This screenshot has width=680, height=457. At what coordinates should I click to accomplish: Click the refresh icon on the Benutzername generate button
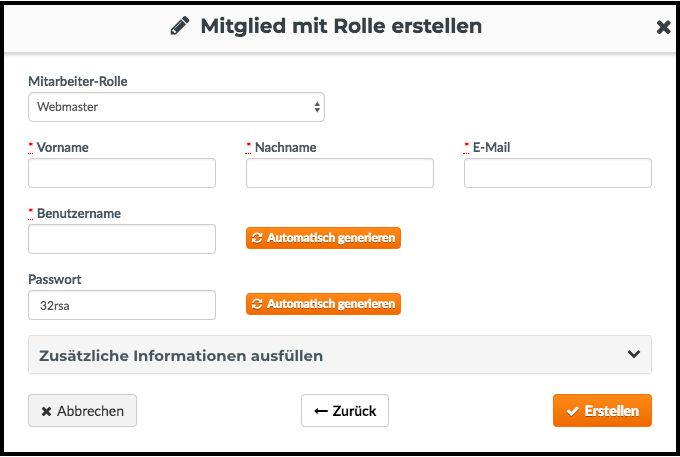(x=257, y=238)
